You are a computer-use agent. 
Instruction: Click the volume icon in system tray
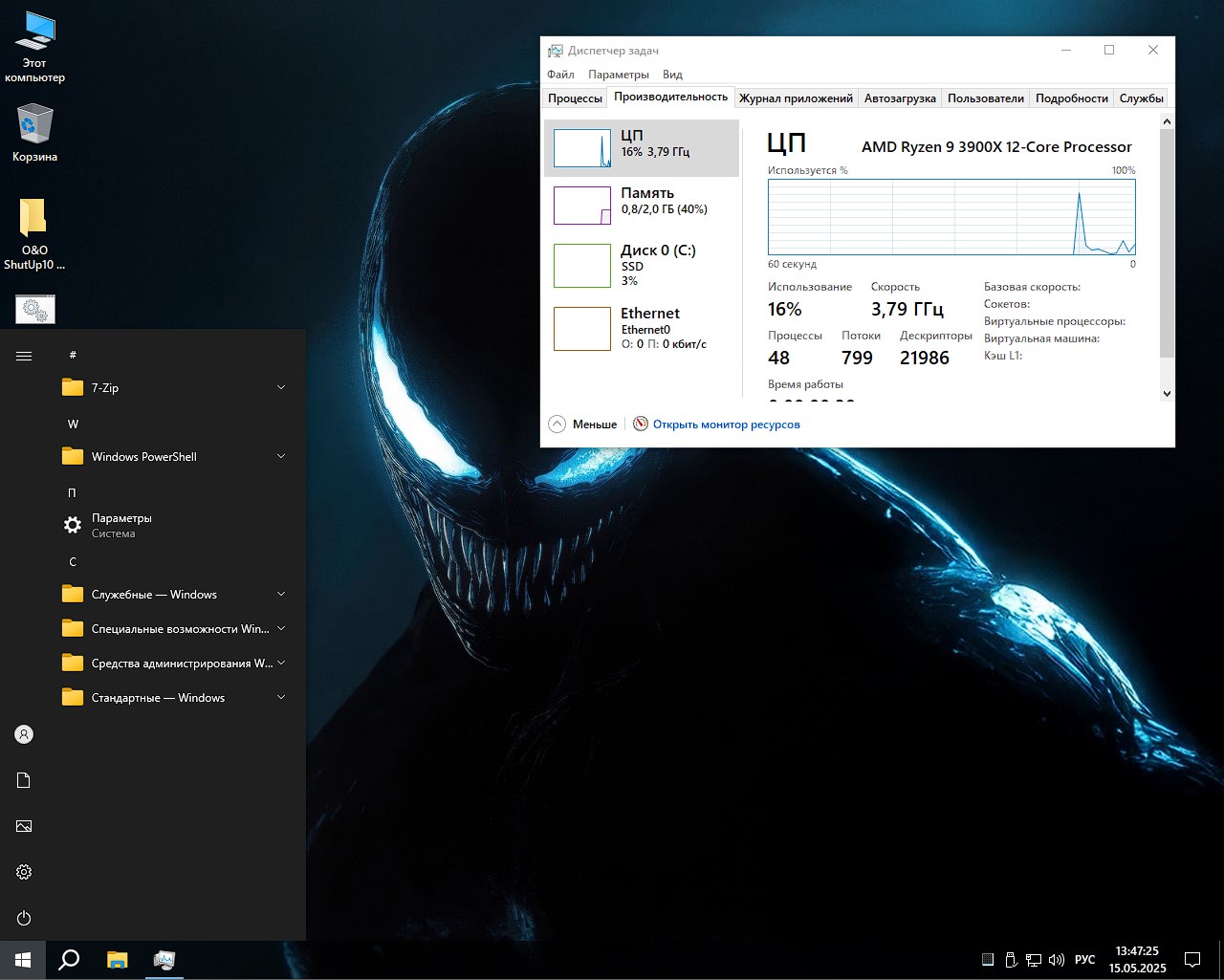click(x=1057, y=959)
